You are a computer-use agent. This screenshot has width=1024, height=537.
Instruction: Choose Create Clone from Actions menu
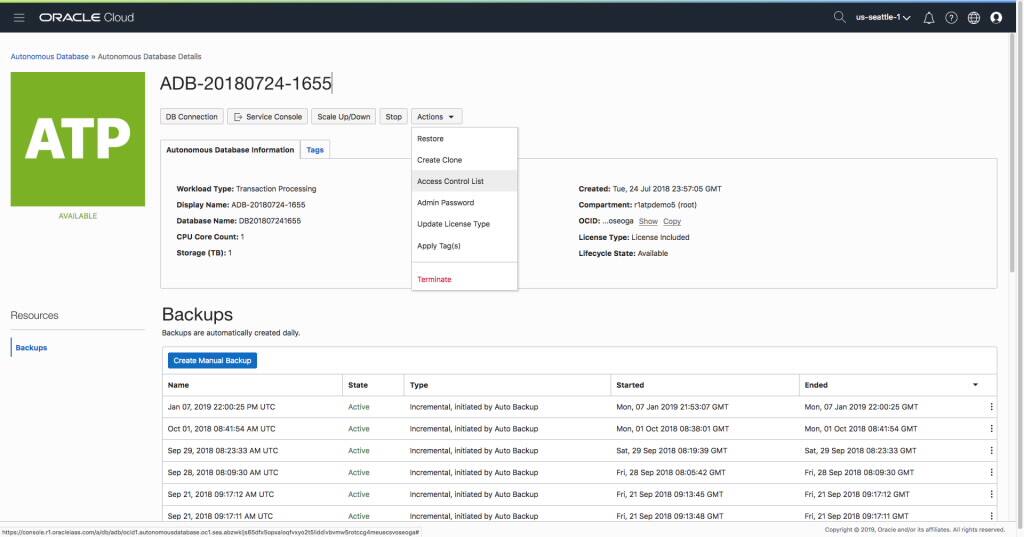[x=440, y=160]
